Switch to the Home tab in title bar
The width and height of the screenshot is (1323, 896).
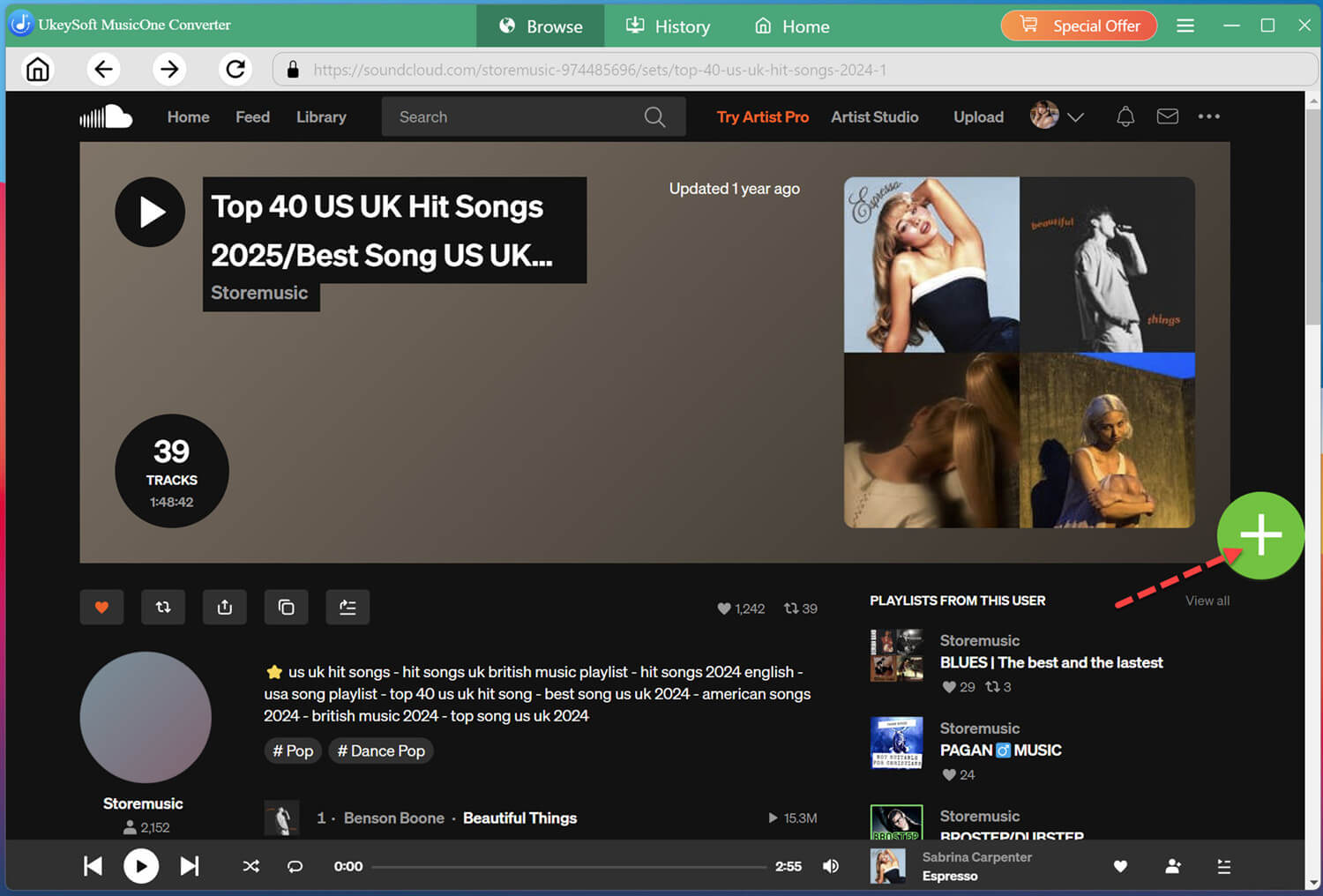coord(792,26)
